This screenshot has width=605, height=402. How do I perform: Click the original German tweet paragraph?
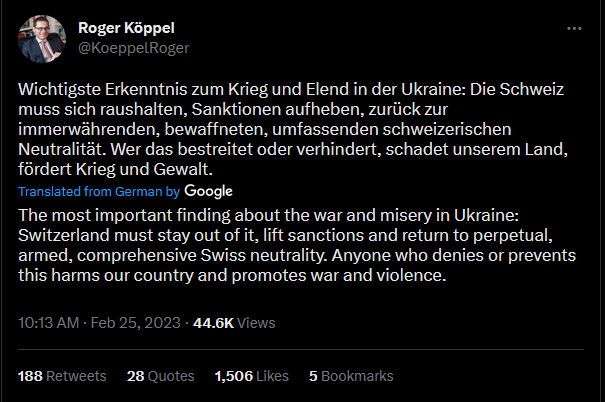(293, 129)
